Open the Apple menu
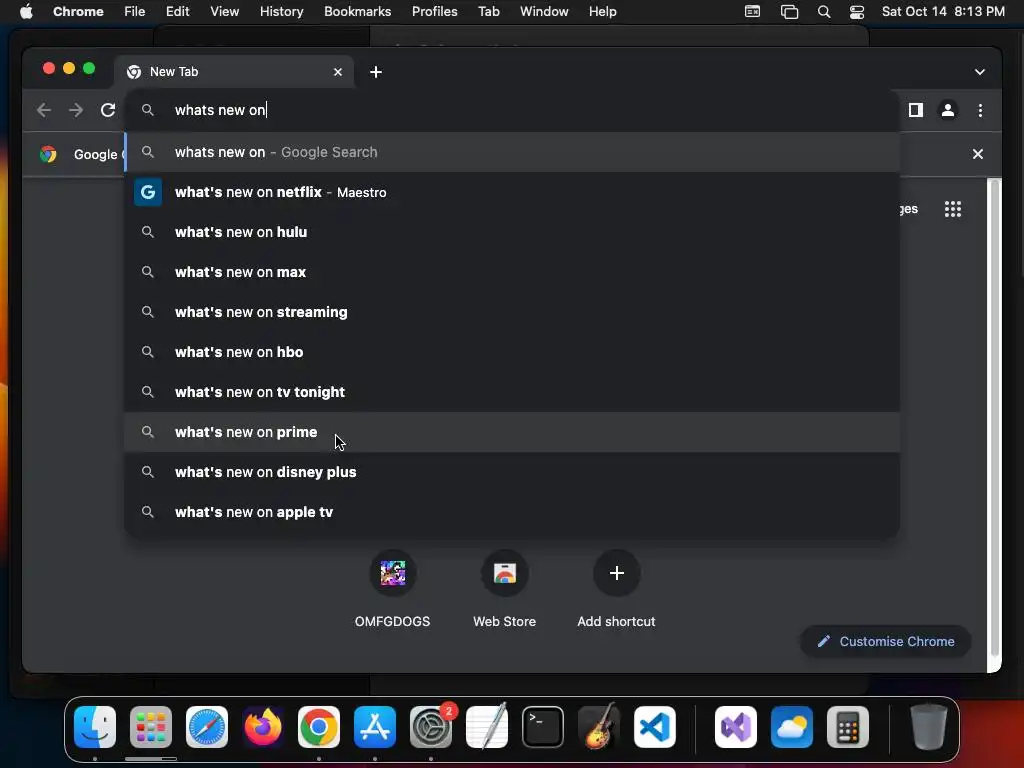This screenshot has height=768, width=1024. coord(26,11)
